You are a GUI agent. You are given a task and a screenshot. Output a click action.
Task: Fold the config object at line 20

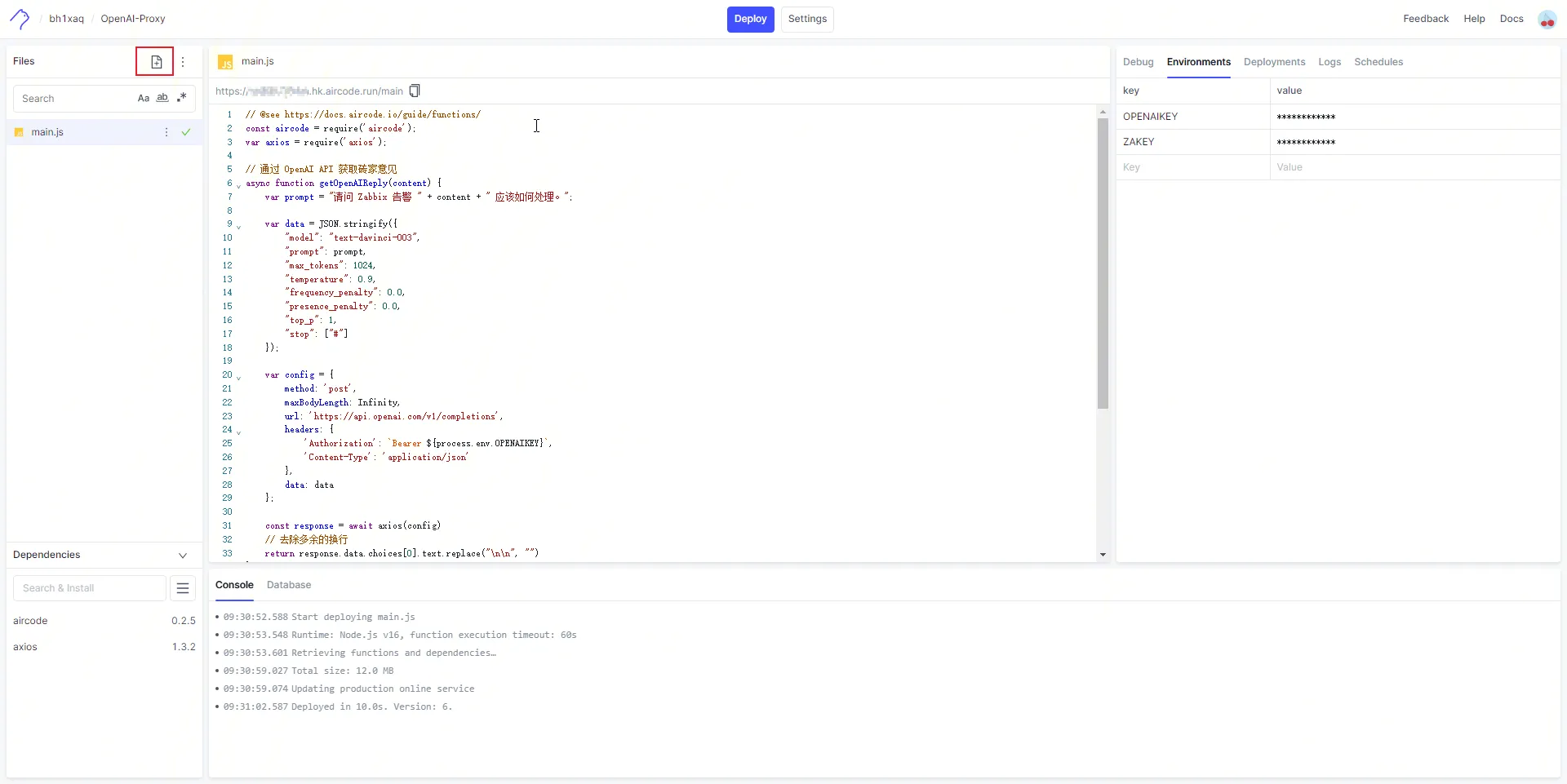(x=238, y=377)
